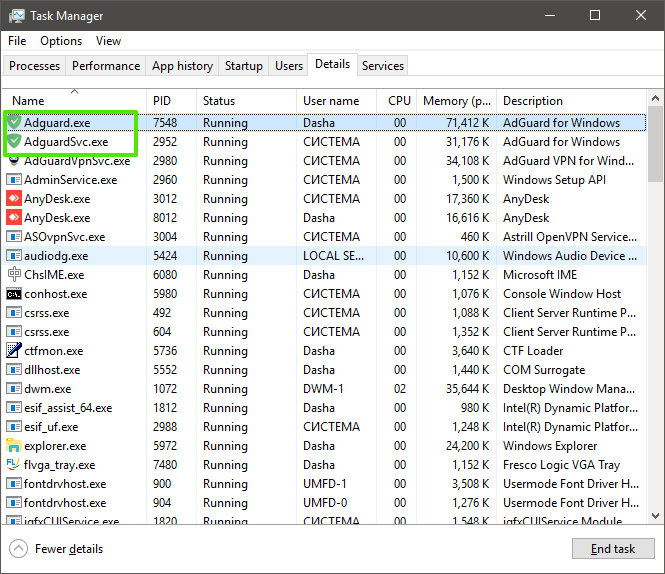Click the AdguardSvc.exe shield icon
665x574 pixels.
(x=14, y=142)
